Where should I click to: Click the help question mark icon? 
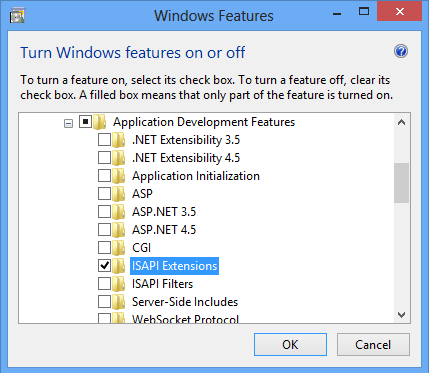click(401, 51)
